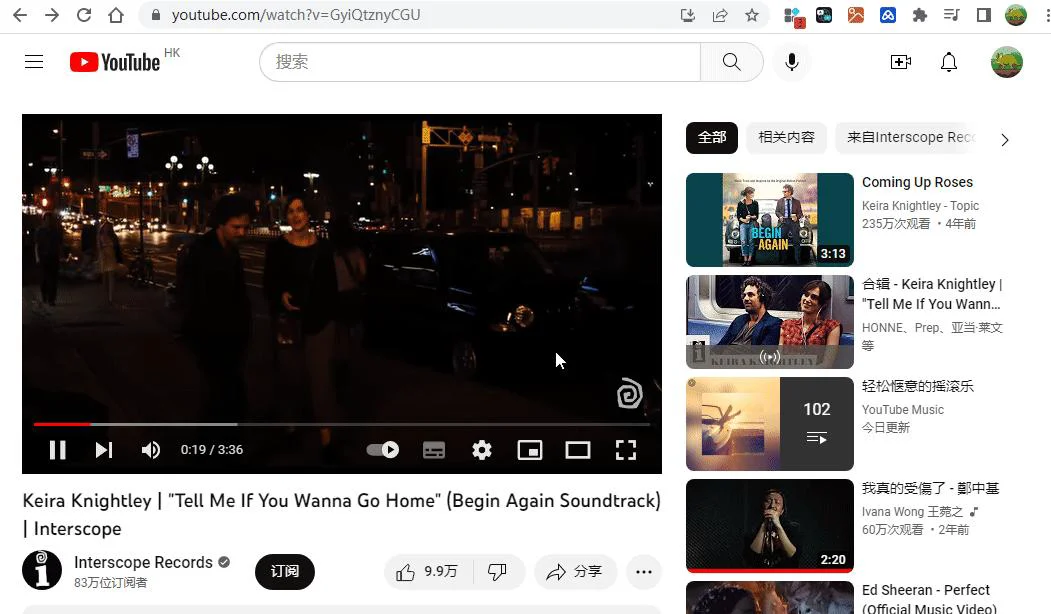Screen dimensions: 1051x614
Task: Open the browser extensions puzzle menu
Action: [x=920, y=15]
